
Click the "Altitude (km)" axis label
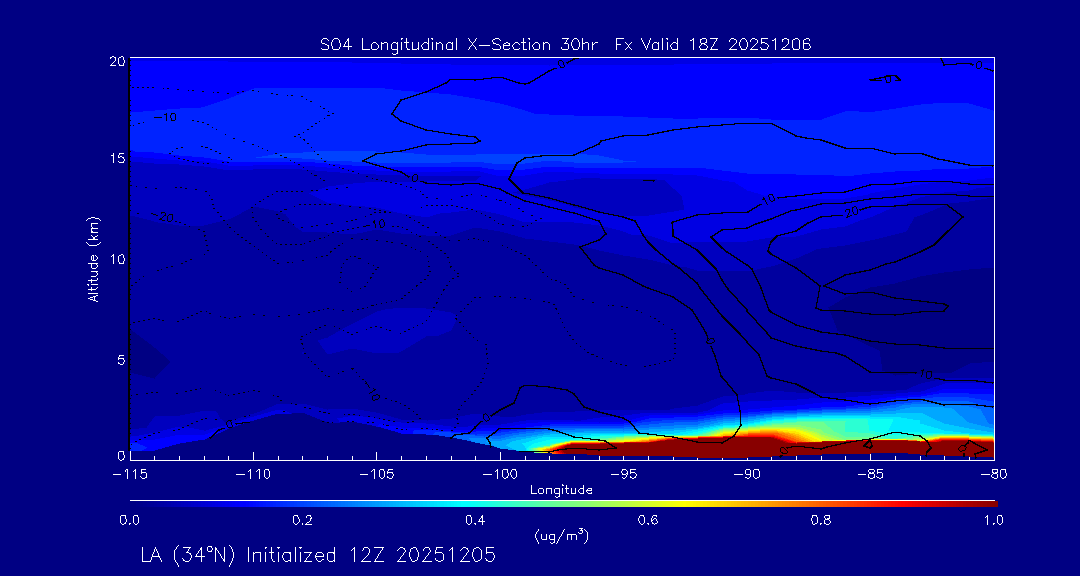click(x=93, y=259)
